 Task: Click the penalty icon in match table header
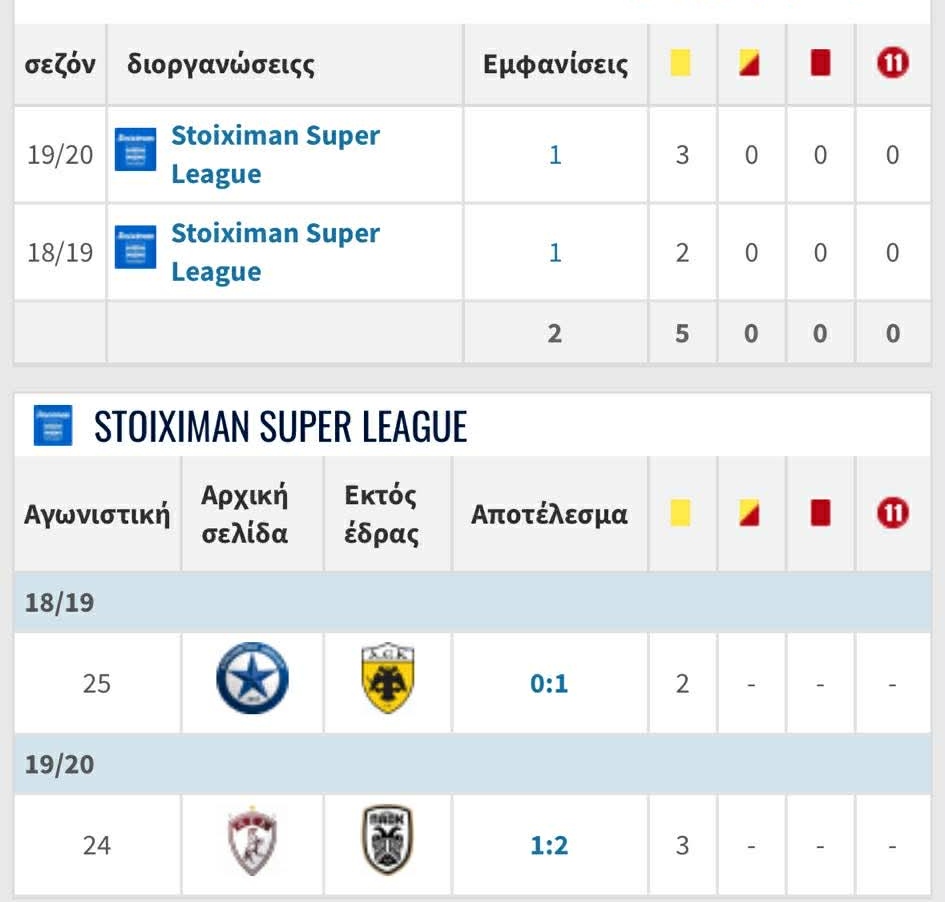pos(892,514)
